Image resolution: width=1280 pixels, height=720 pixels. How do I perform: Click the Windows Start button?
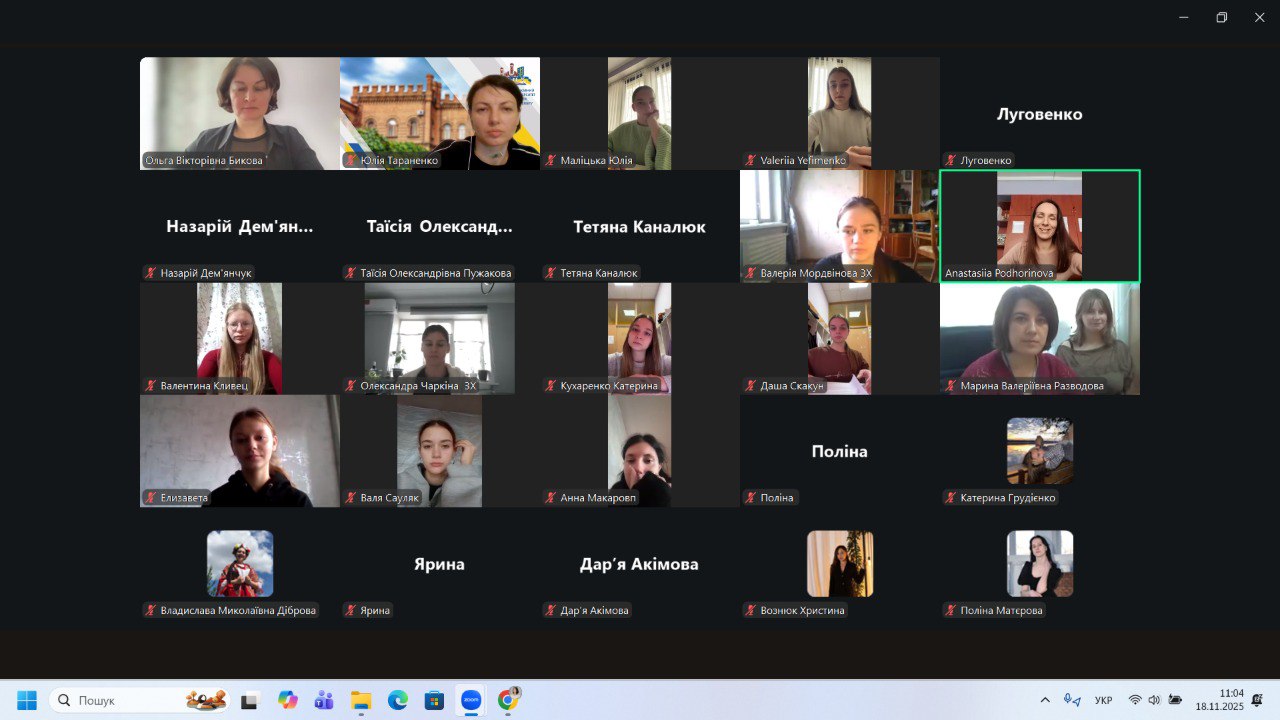[27, 700]
